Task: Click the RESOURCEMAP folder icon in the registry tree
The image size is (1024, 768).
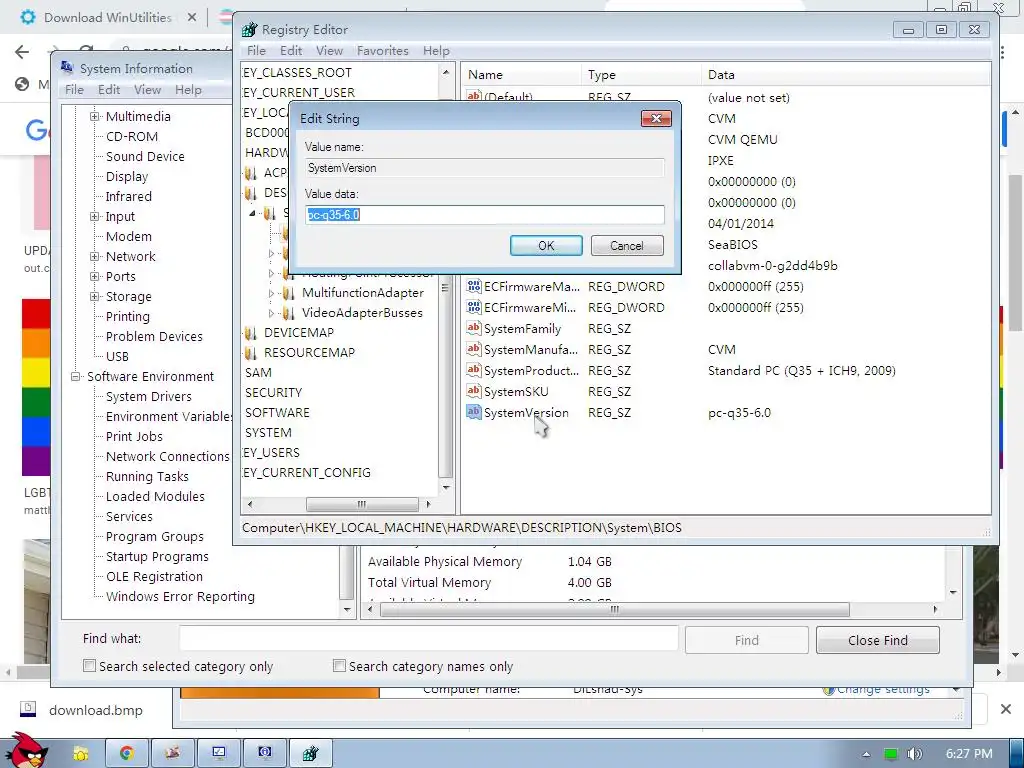Action: [251, 353]
